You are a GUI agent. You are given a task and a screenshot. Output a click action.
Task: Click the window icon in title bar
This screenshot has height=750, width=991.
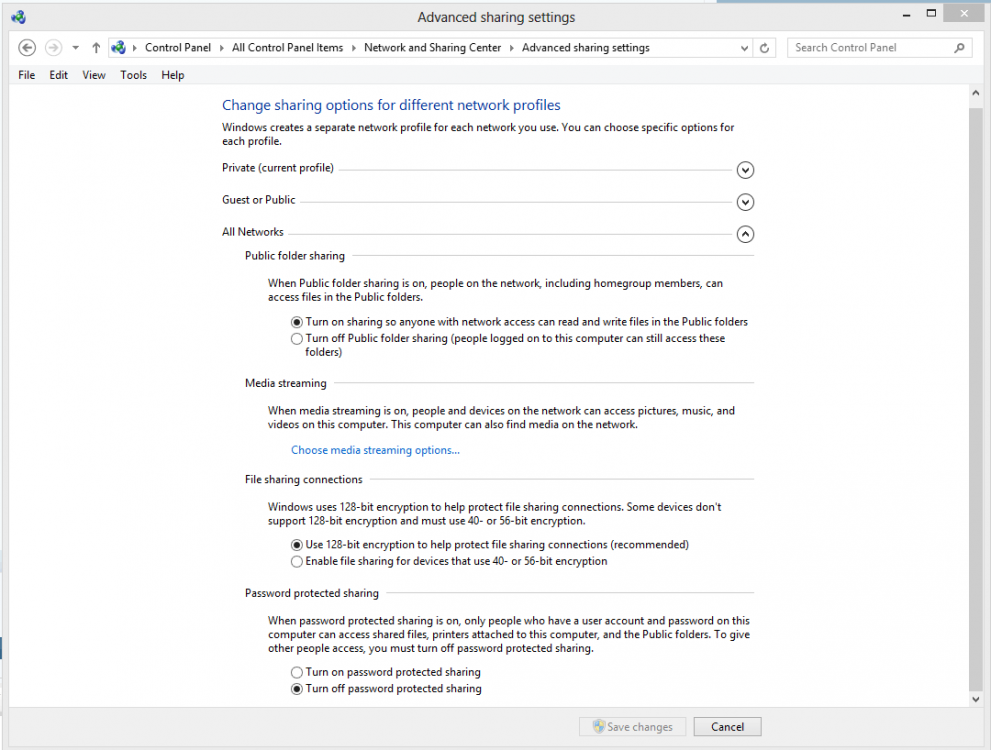click(x=18, y=17)
